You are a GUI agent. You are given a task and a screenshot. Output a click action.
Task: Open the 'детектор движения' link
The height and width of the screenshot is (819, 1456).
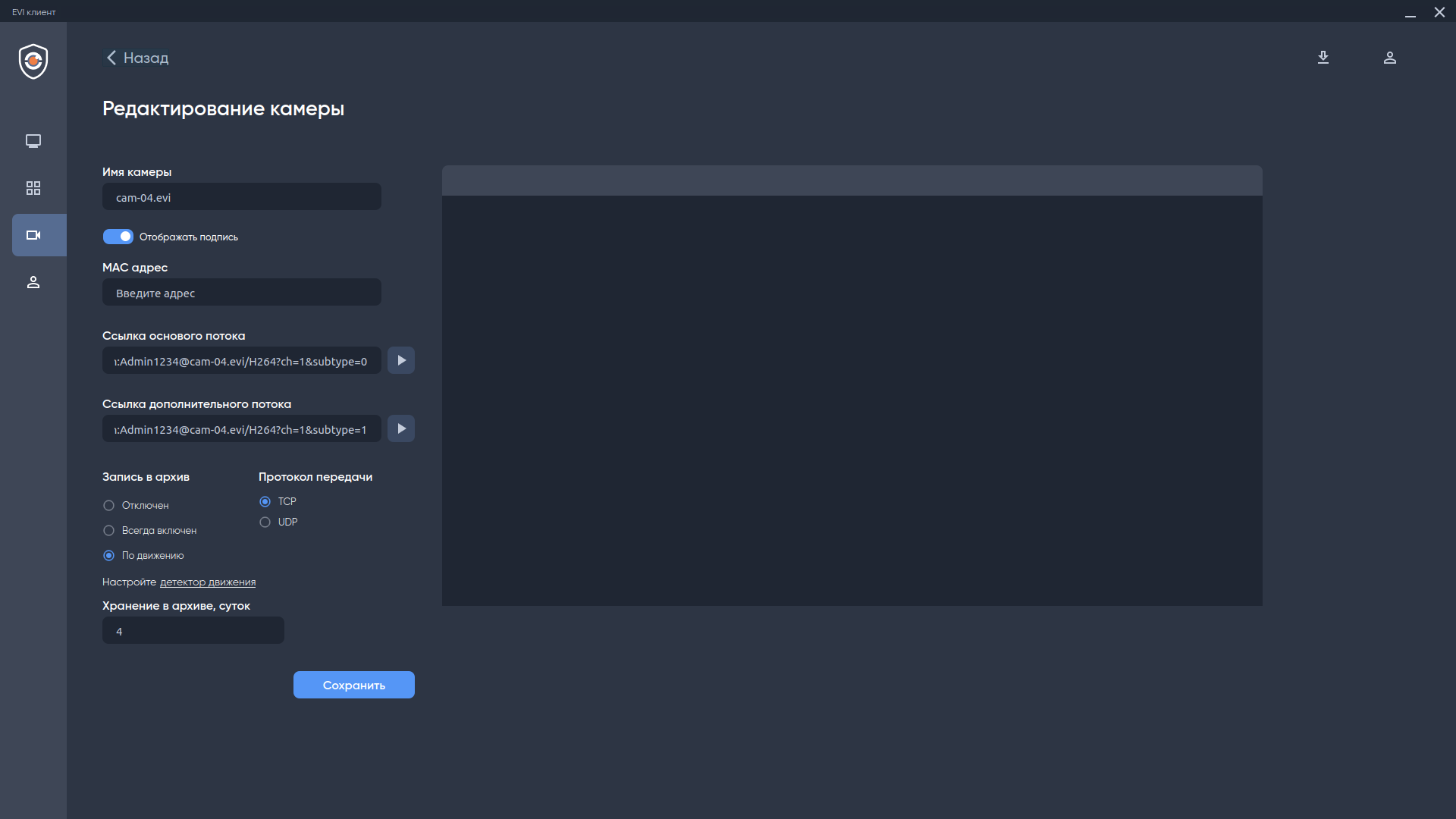208,582
